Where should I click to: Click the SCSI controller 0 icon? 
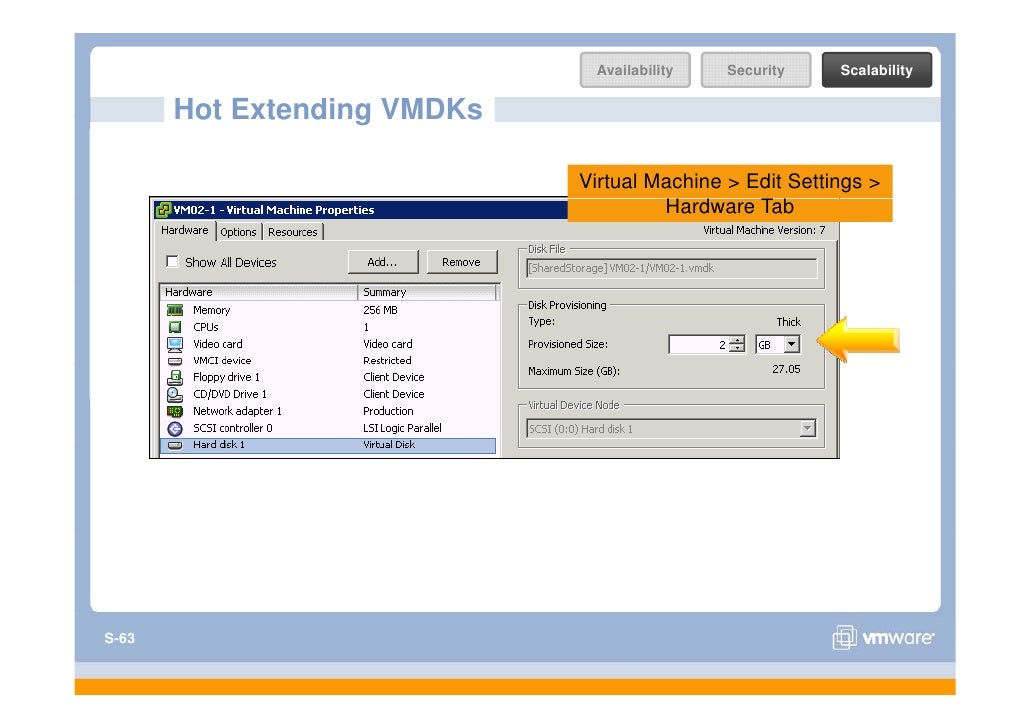(175, 428)
